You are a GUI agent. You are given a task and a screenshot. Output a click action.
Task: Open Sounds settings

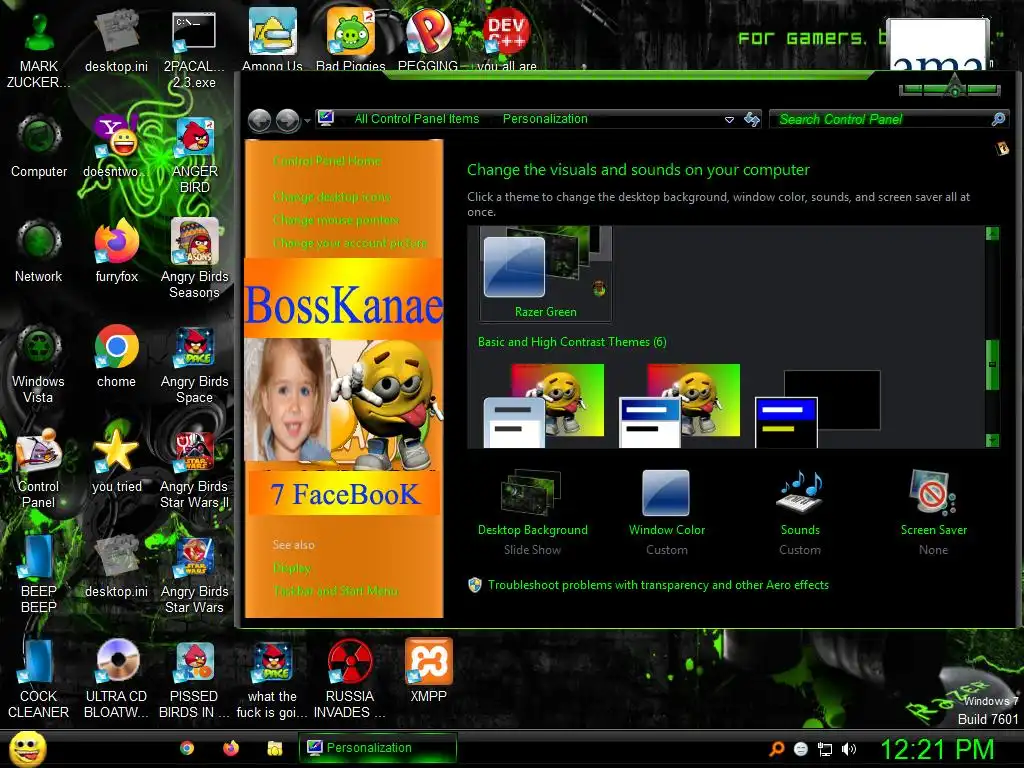(800, 513)
